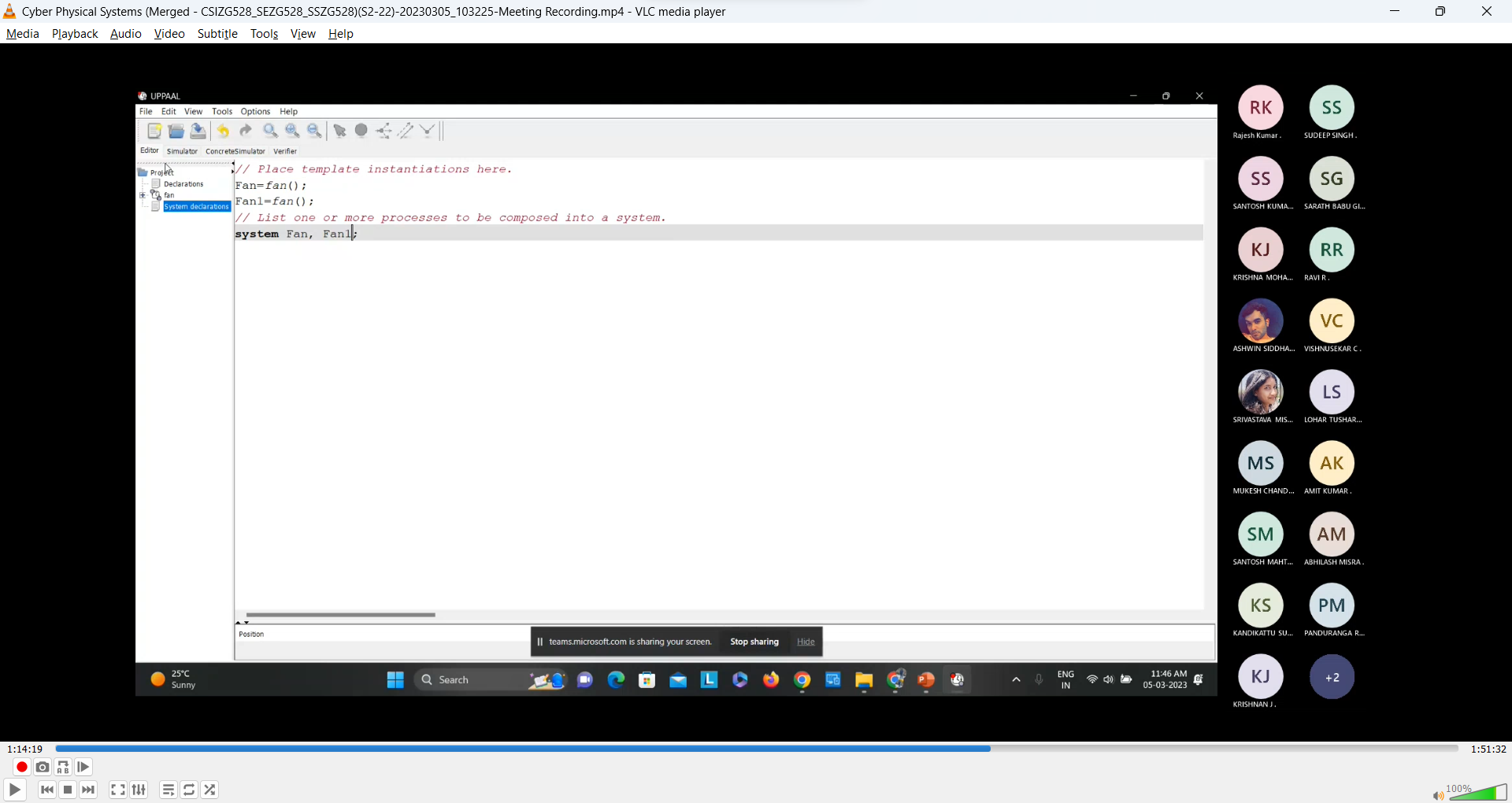Click the Search box on the taskbar

coord(490,680)
